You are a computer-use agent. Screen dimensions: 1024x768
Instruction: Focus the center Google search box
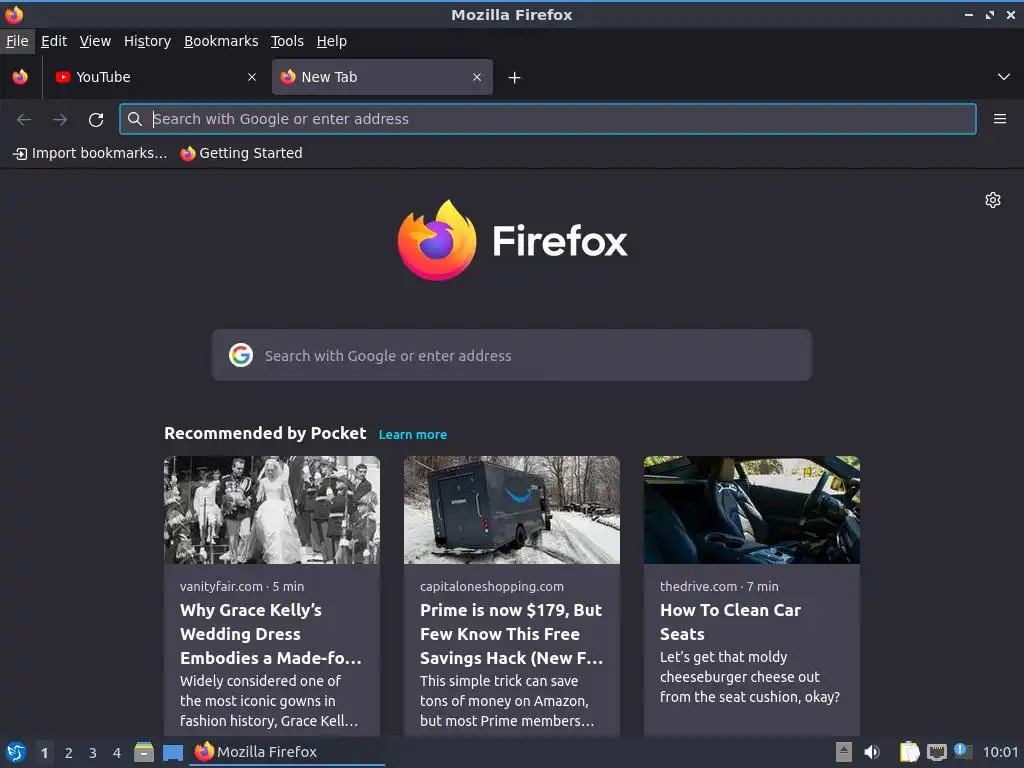[512, 355]
